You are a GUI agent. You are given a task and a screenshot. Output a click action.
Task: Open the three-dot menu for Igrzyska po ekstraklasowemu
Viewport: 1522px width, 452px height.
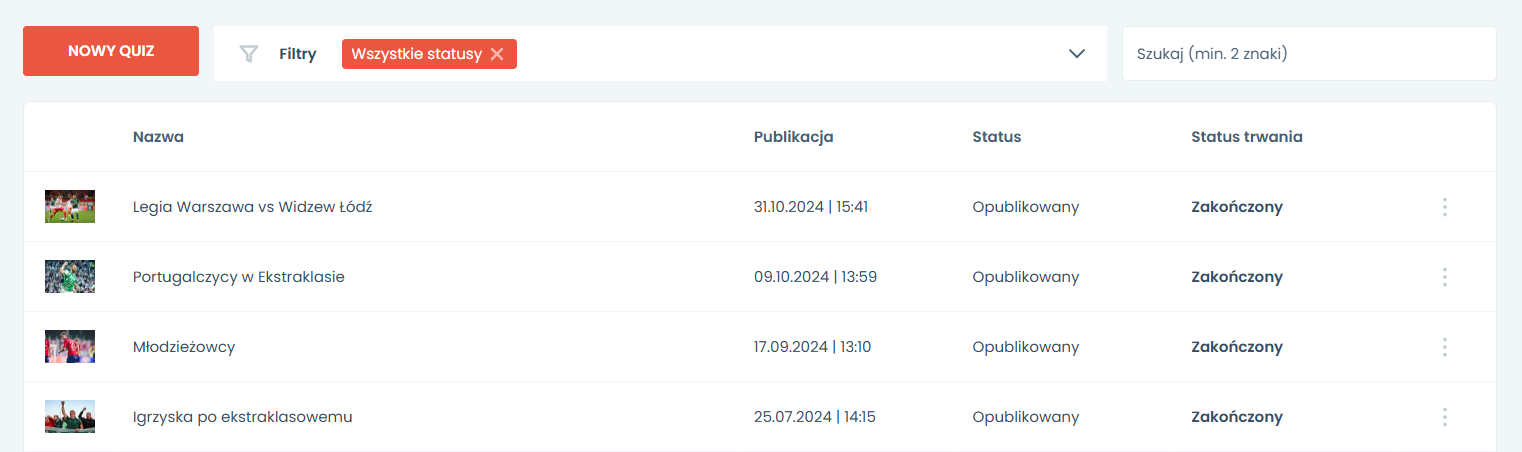1444,417
